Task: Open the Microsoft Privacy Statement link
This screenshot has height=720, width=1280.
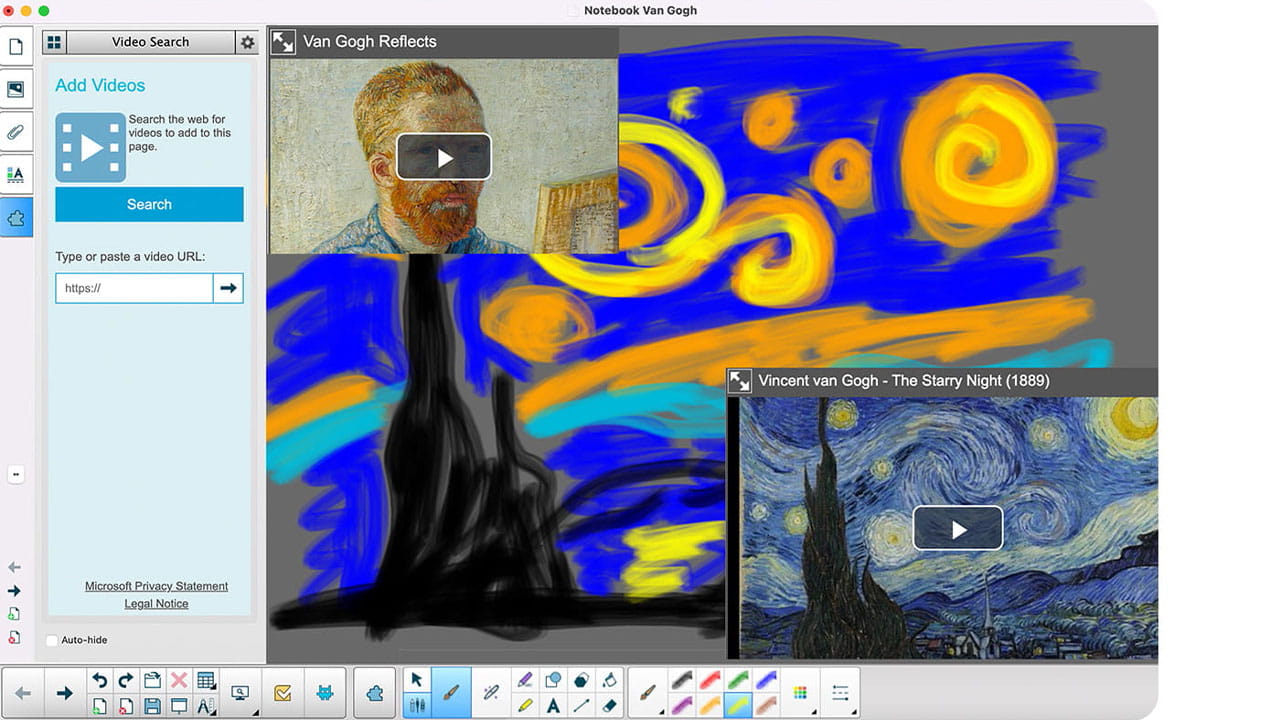Action: (156, 586)
